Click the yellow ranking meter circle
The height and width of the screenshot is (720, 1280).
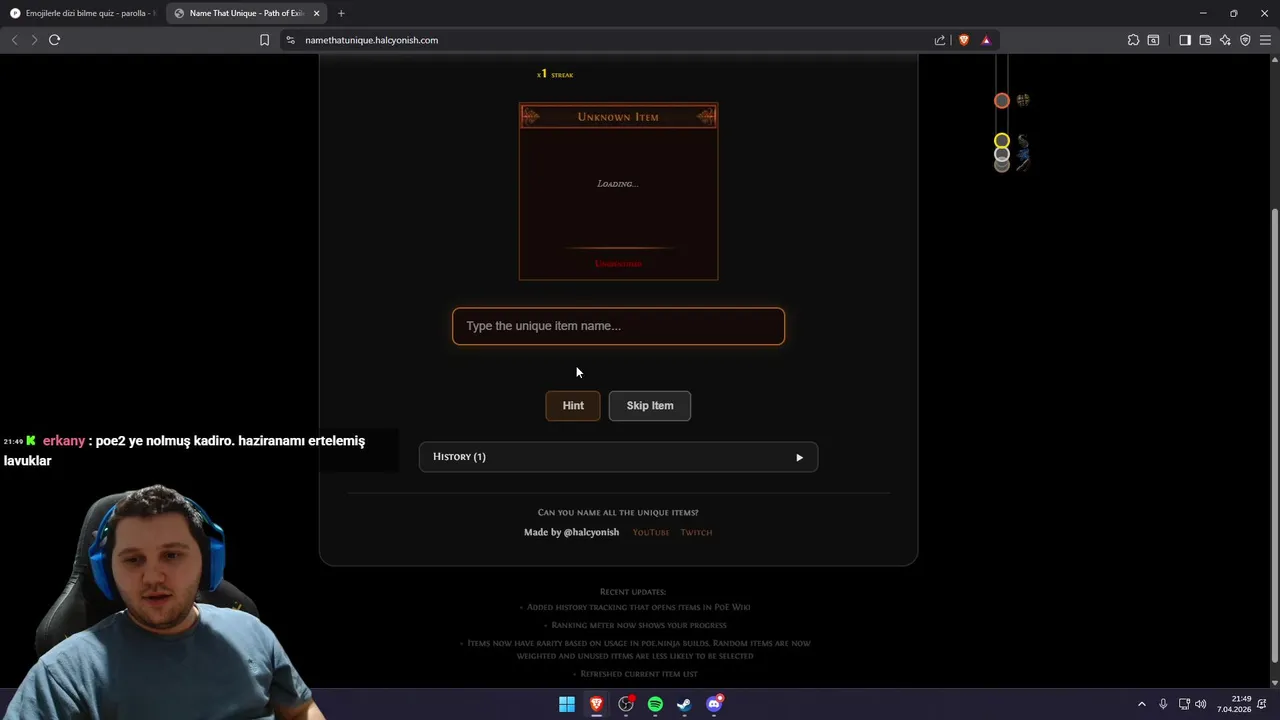point(1002,141)
